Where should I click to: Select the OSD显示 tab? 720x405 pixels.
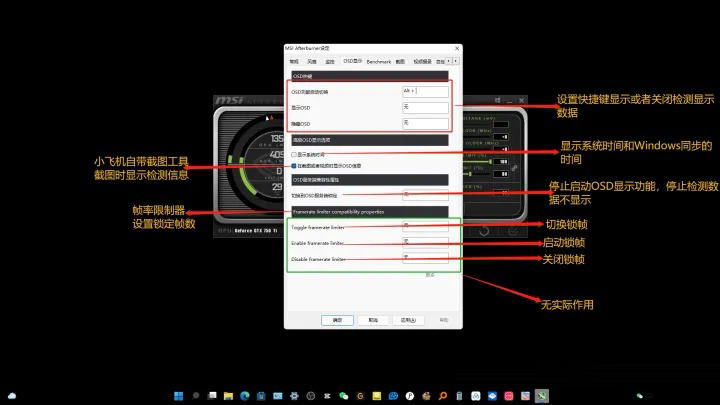[353, 61]
